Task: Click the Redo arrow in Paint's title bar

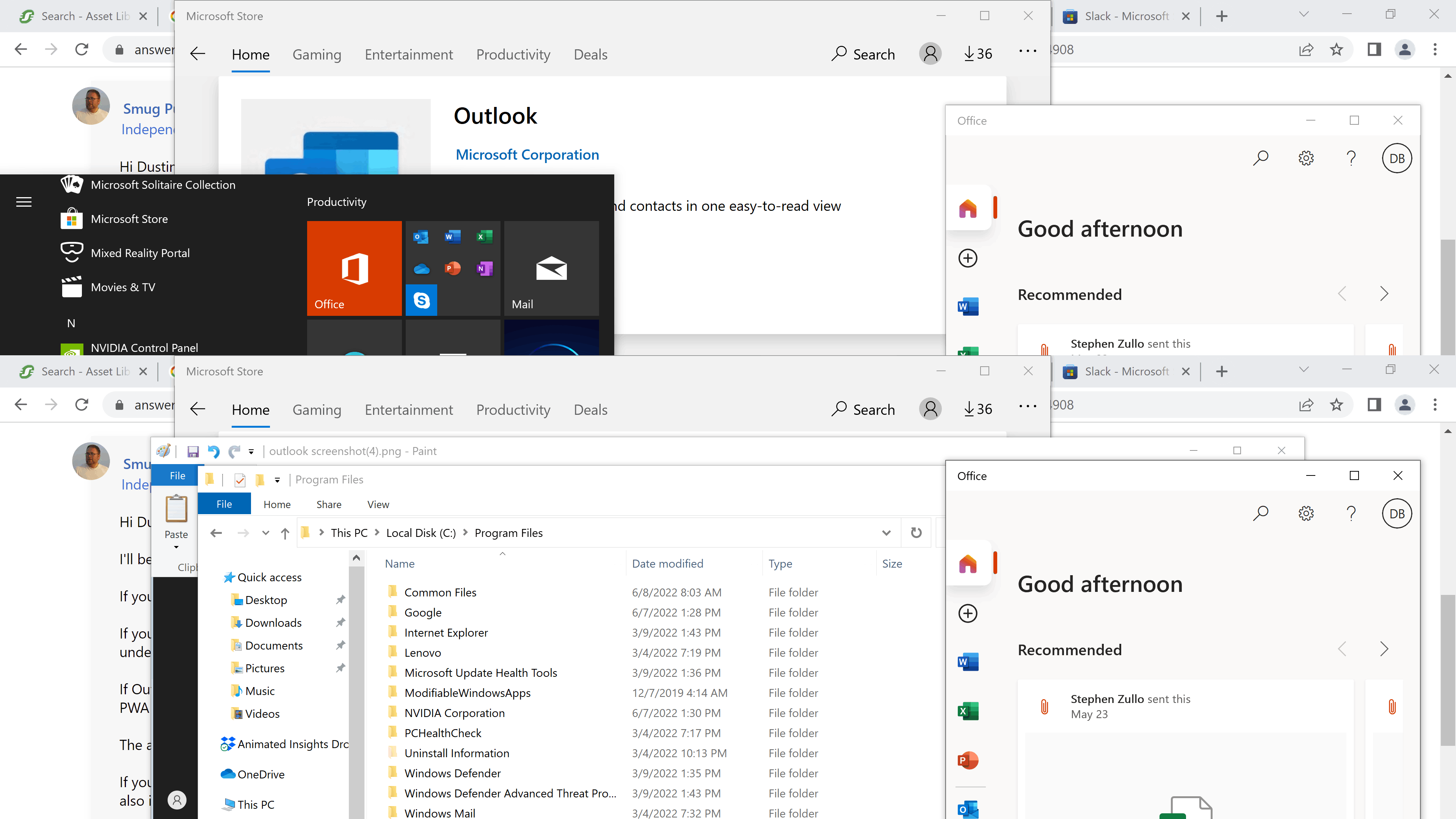Action: coord(234,452)
